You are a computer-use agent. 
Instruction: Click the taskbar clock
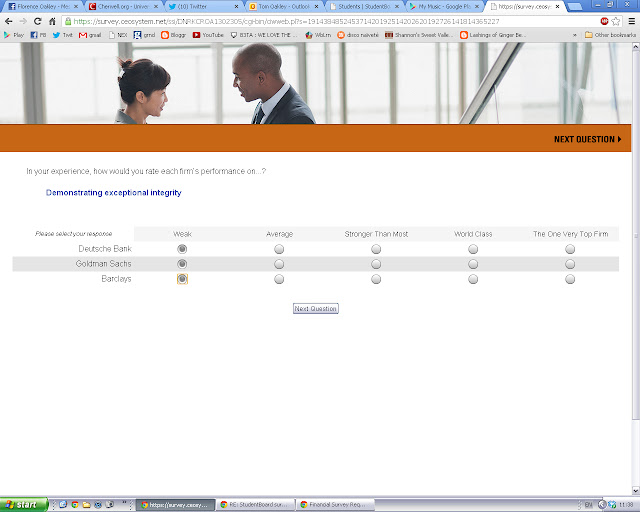tap(626, 505)
